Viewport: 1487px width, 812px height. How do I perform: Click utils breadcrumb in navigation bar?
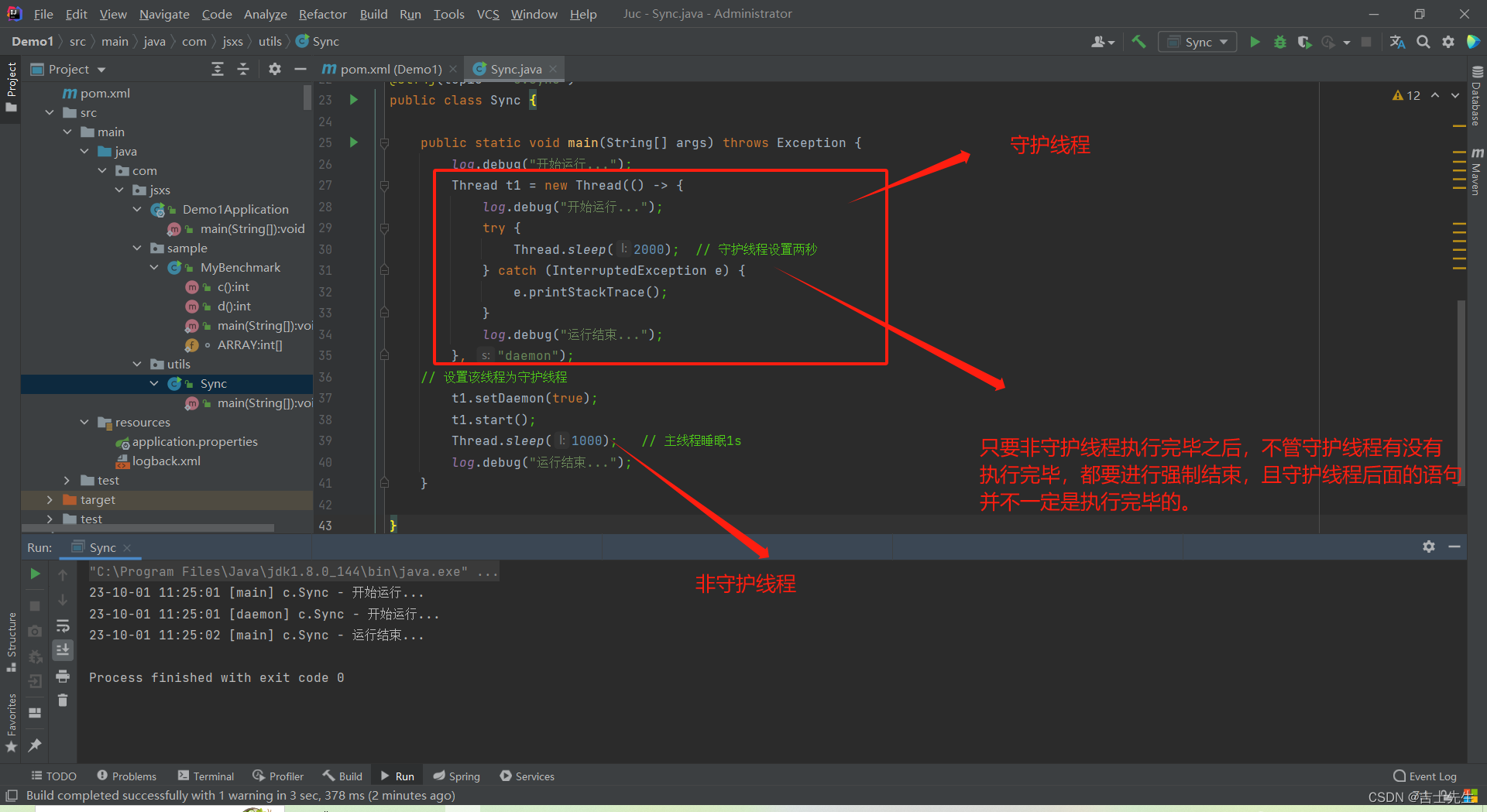(270, 42)
